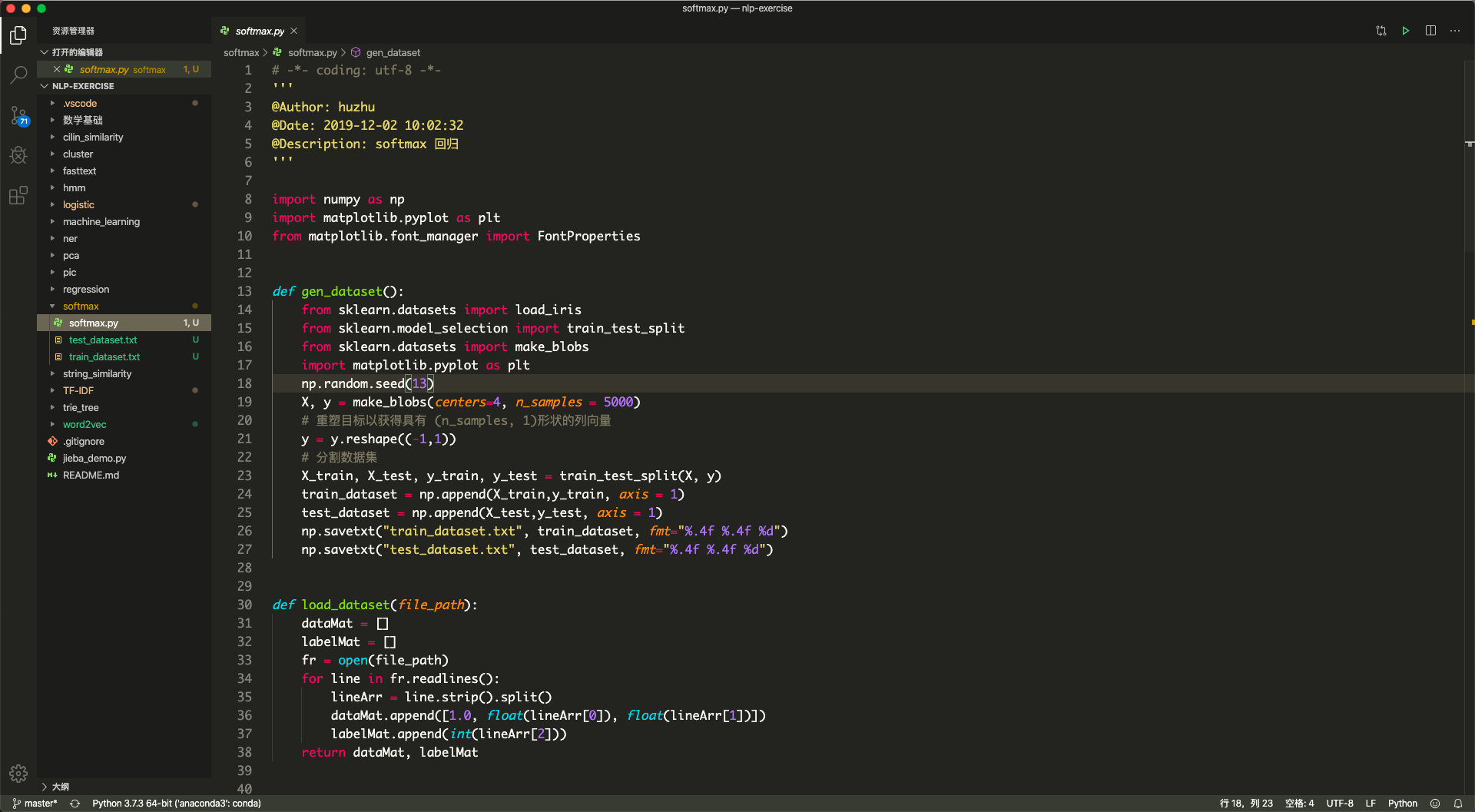Open test_dataset.txt in the explorer
This screenshot has width=1475, height=812.
103,340
